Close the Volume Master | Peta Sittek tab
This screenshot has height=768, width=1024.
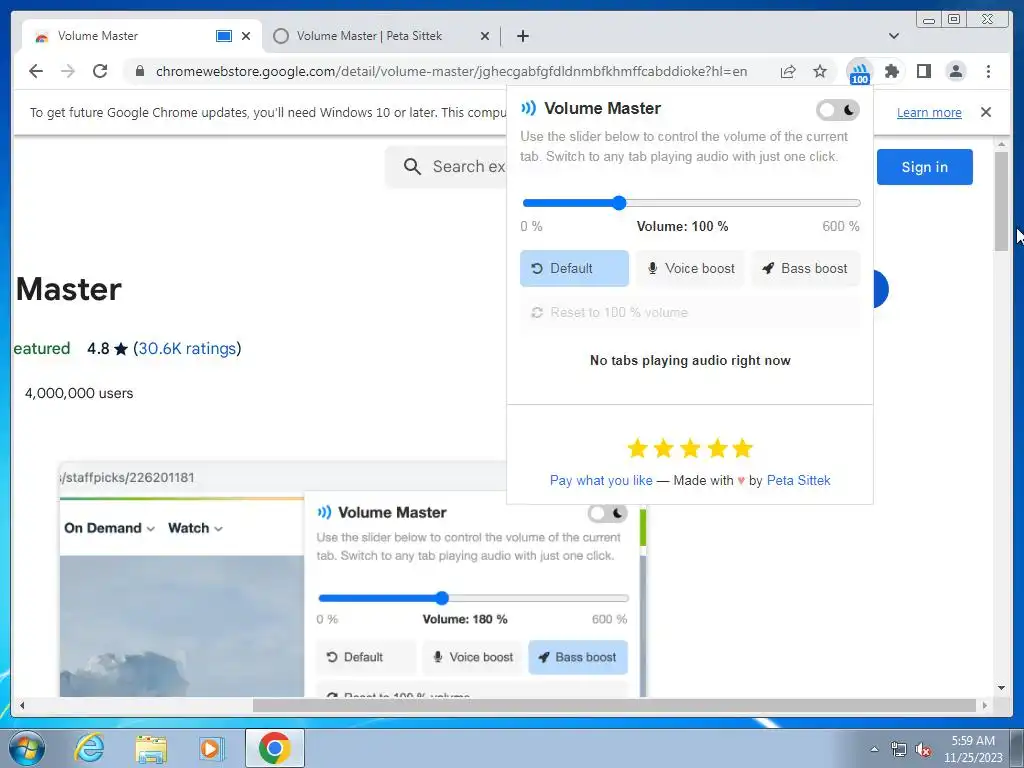point(485,36)
